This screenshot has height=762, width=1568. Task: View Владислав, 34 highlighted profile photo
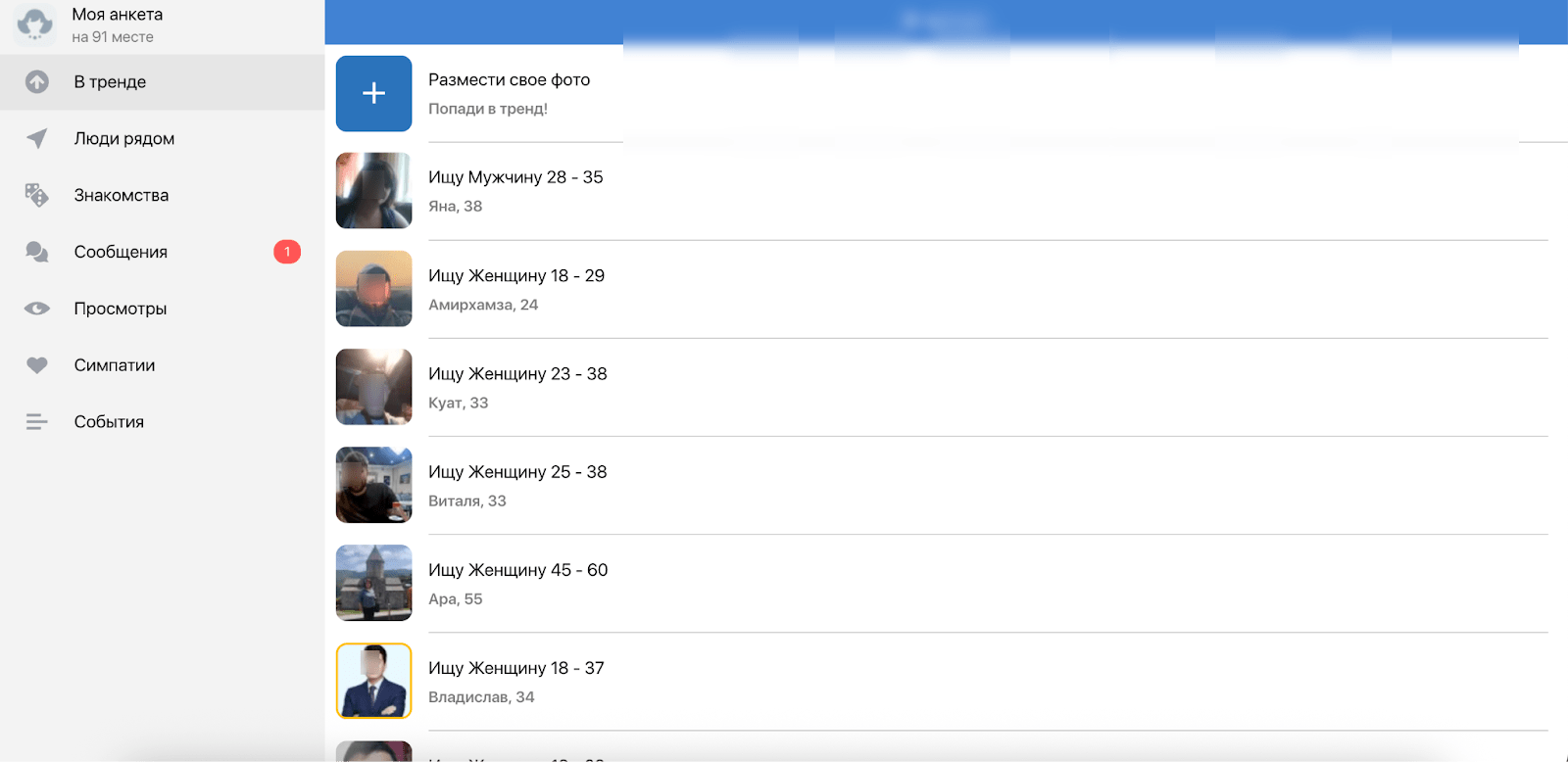click(x=373, y=681)
